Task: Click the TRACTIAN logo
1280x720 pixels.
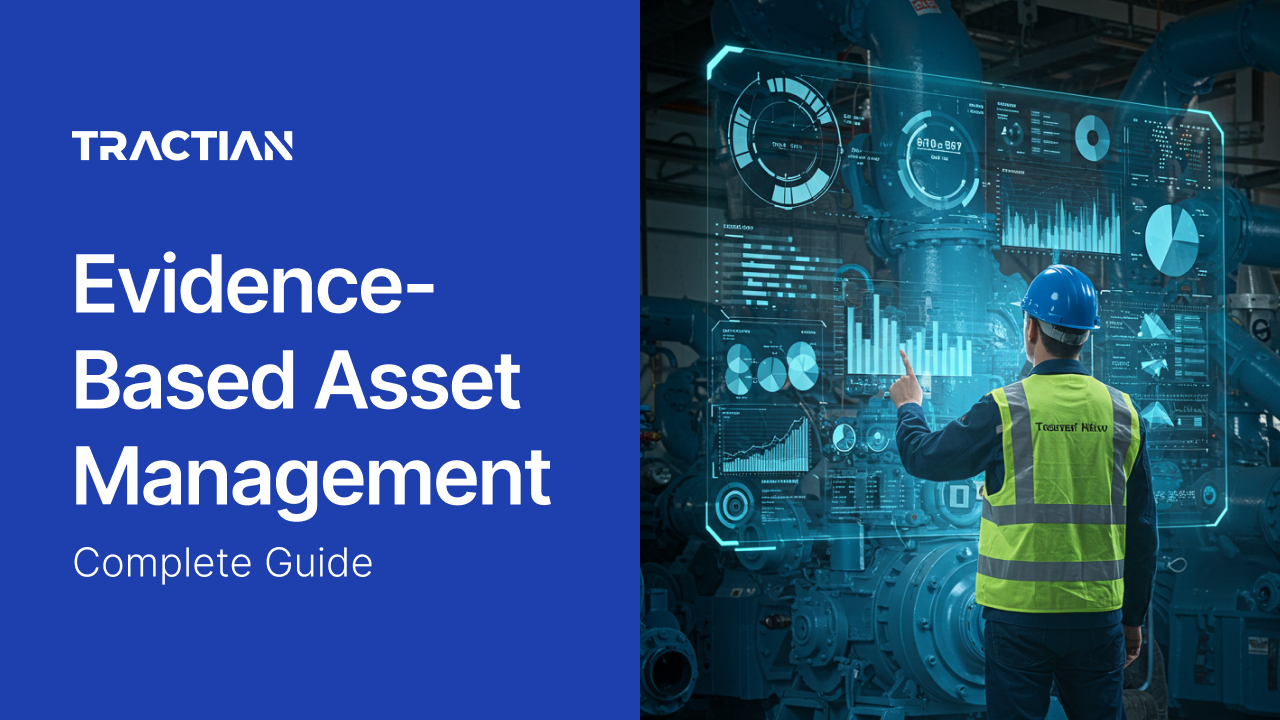Action: [183, 145]
